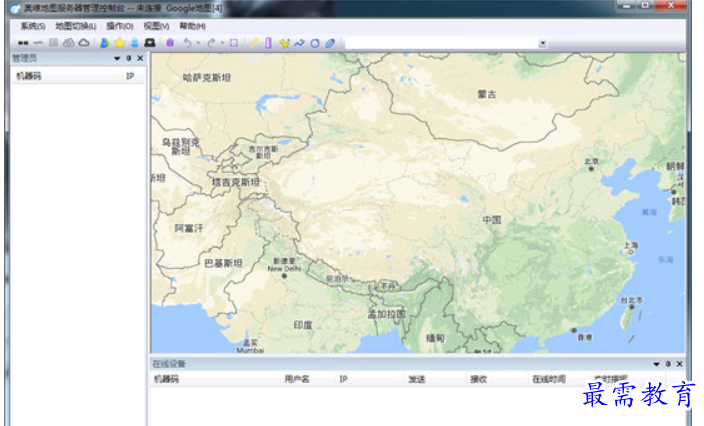
Task: Click the black device toolbar icon
Action: [x=150, y=43]
